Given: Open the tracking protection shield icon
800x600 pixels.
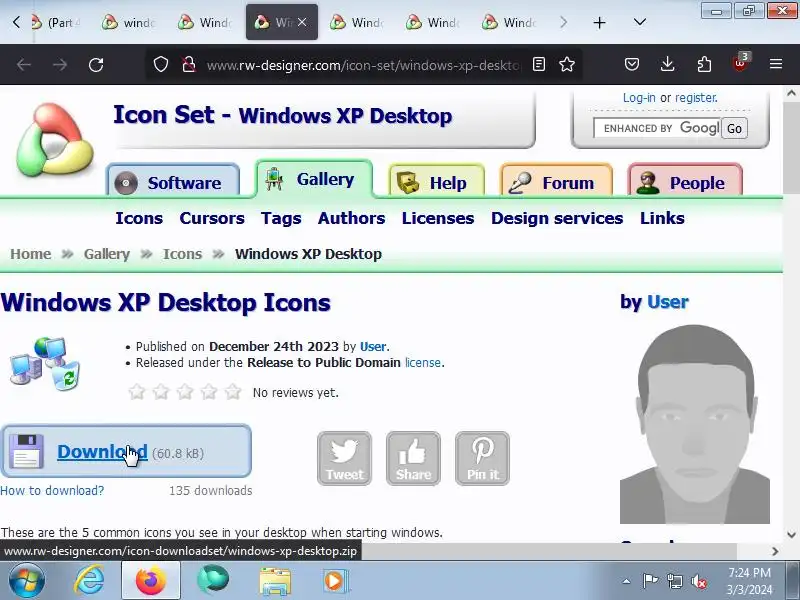Looking at the screenshot, I should click(161, 64).
